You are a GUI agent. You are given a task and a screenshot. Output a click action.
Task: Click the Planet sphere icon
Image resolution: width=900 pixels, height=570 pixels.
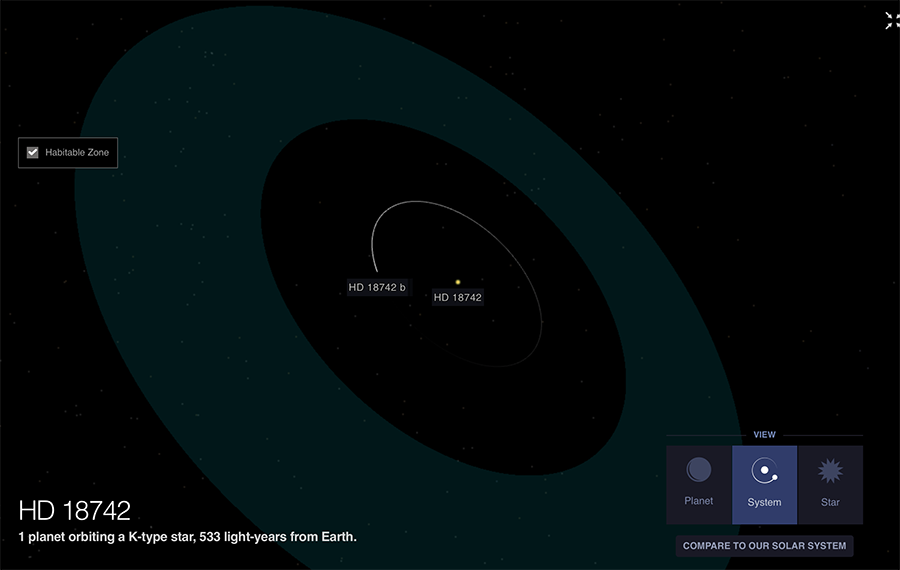pyautogui.click(x=699, y=470)
